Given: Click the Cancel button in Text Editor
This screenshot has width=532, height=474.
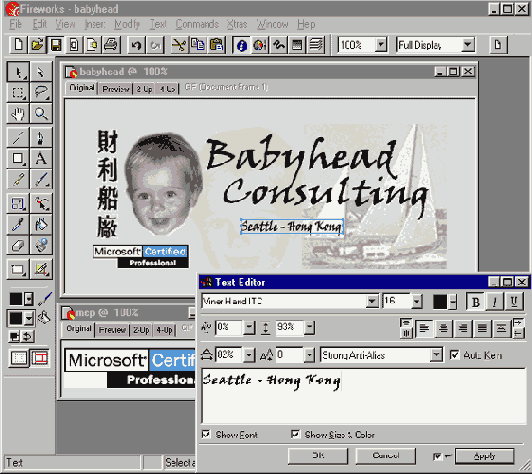Looking at the screenshot, I should 385,456.
